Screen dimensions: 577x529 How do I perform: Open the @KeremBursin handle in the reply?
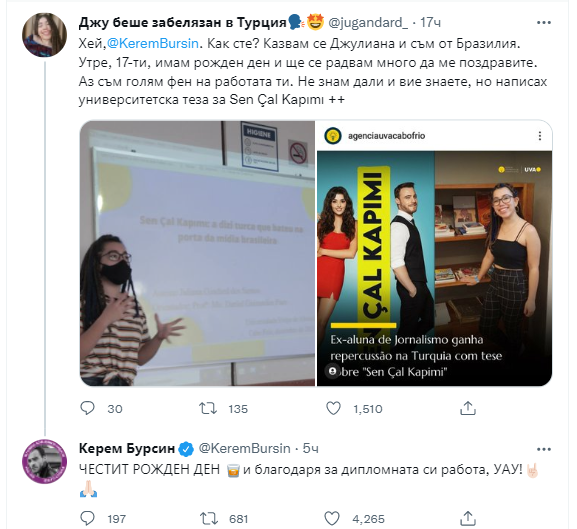244,448
